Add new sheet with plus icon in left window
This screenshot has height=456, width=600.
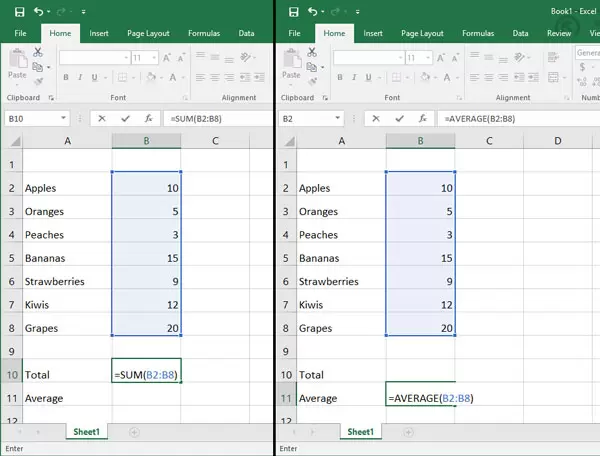tap(134, 432)
